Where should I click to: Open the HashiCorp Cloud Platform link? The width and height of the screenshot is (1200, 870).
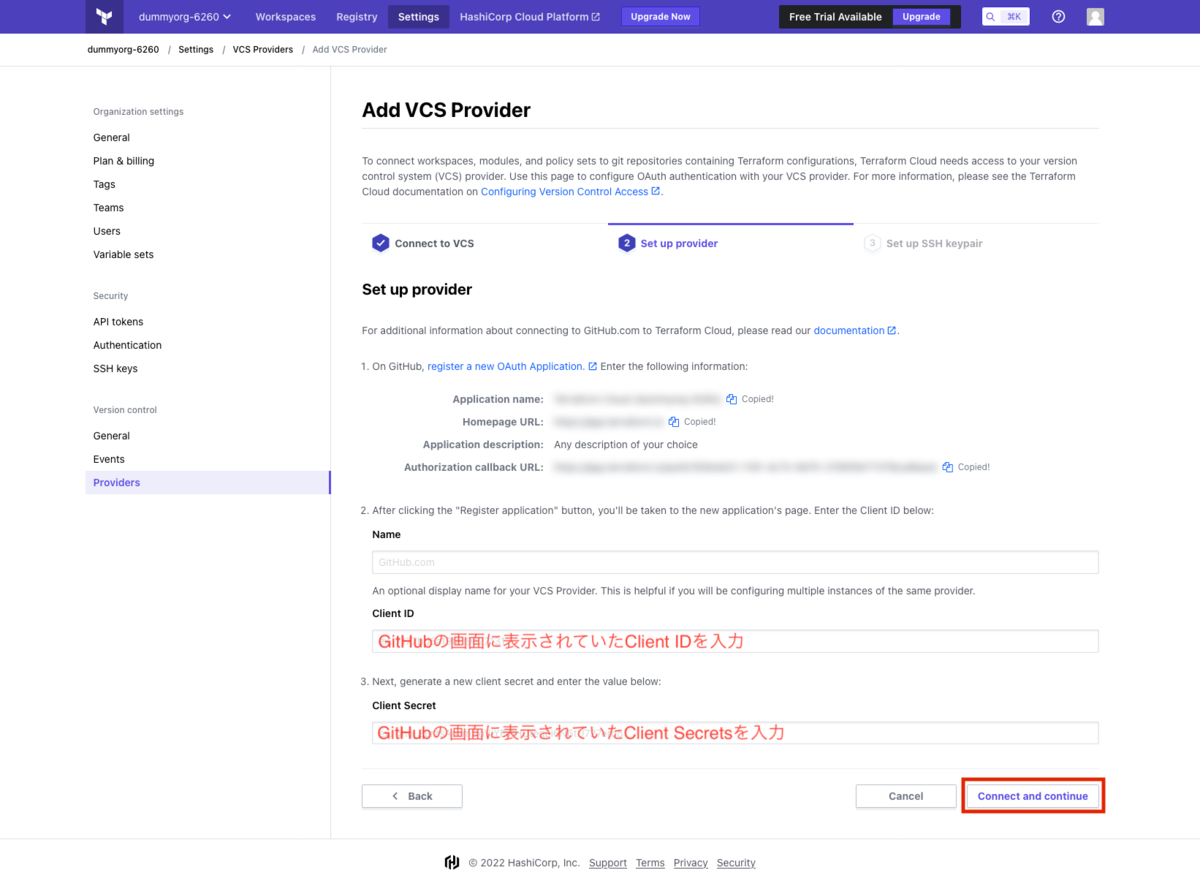(x=530, y=17)
